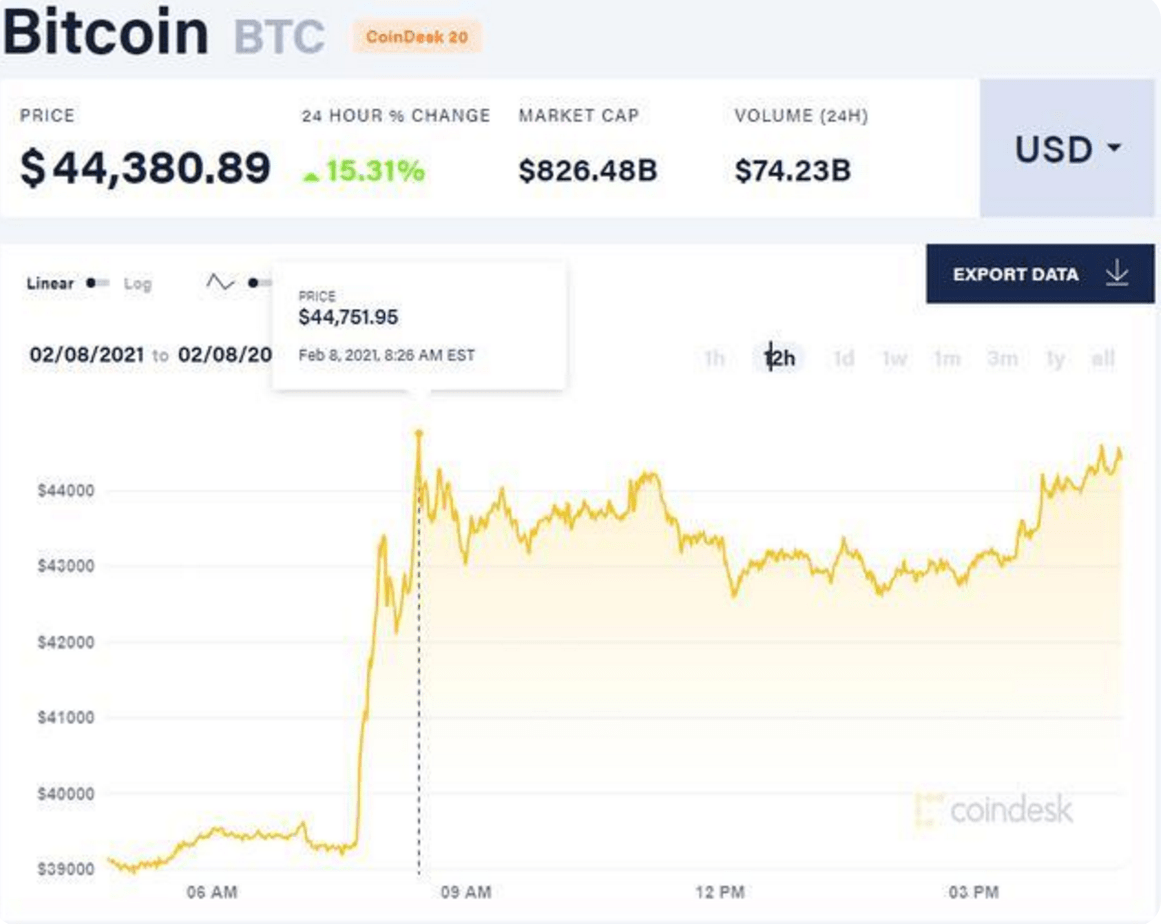1163x924 pixels.
Task: Open the start date 02/08/2021 picker
Action: click(87, 354)
